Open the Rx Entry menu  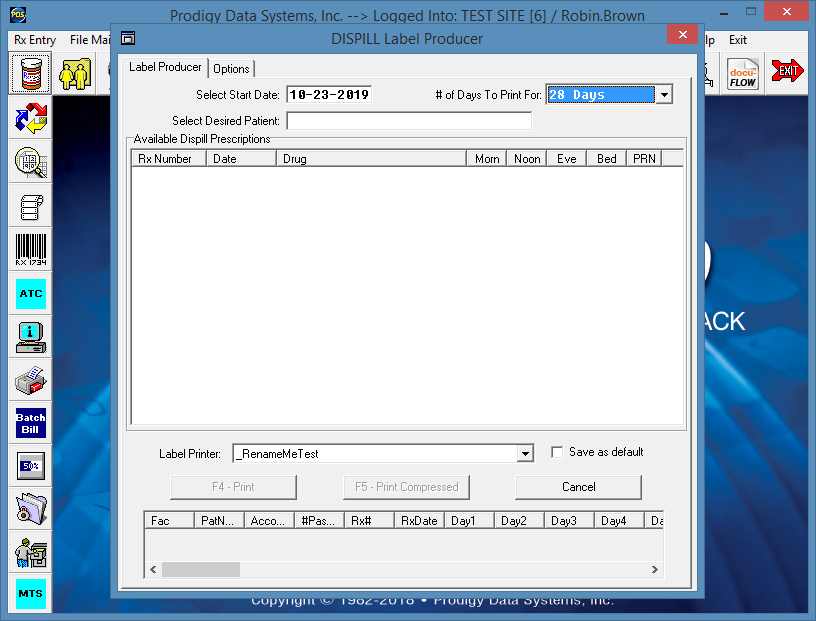35,40
